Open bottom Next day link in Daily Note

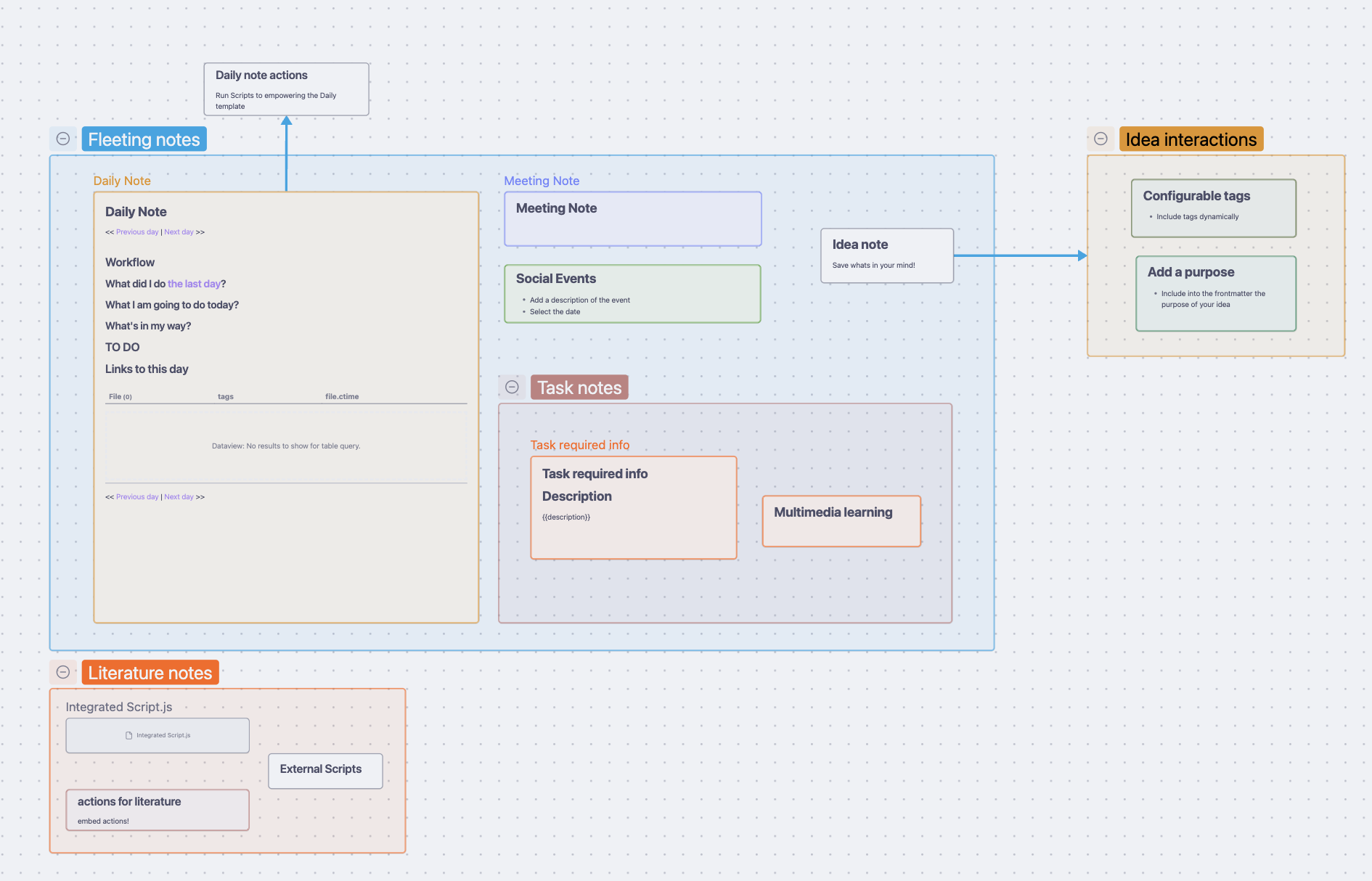coord(179,497)
